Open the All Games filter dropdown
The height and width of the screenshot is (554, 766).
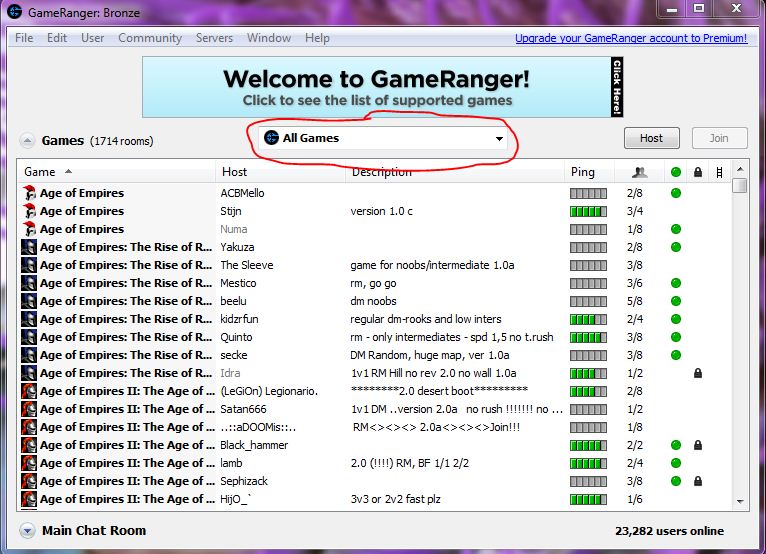(382, 139)
